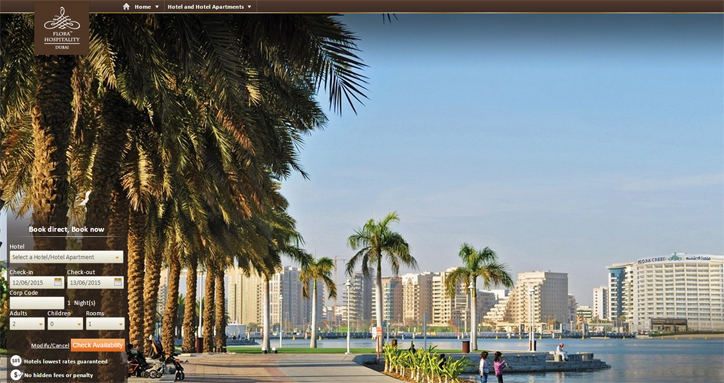Open the Select a Hotel dropdown

66,257
